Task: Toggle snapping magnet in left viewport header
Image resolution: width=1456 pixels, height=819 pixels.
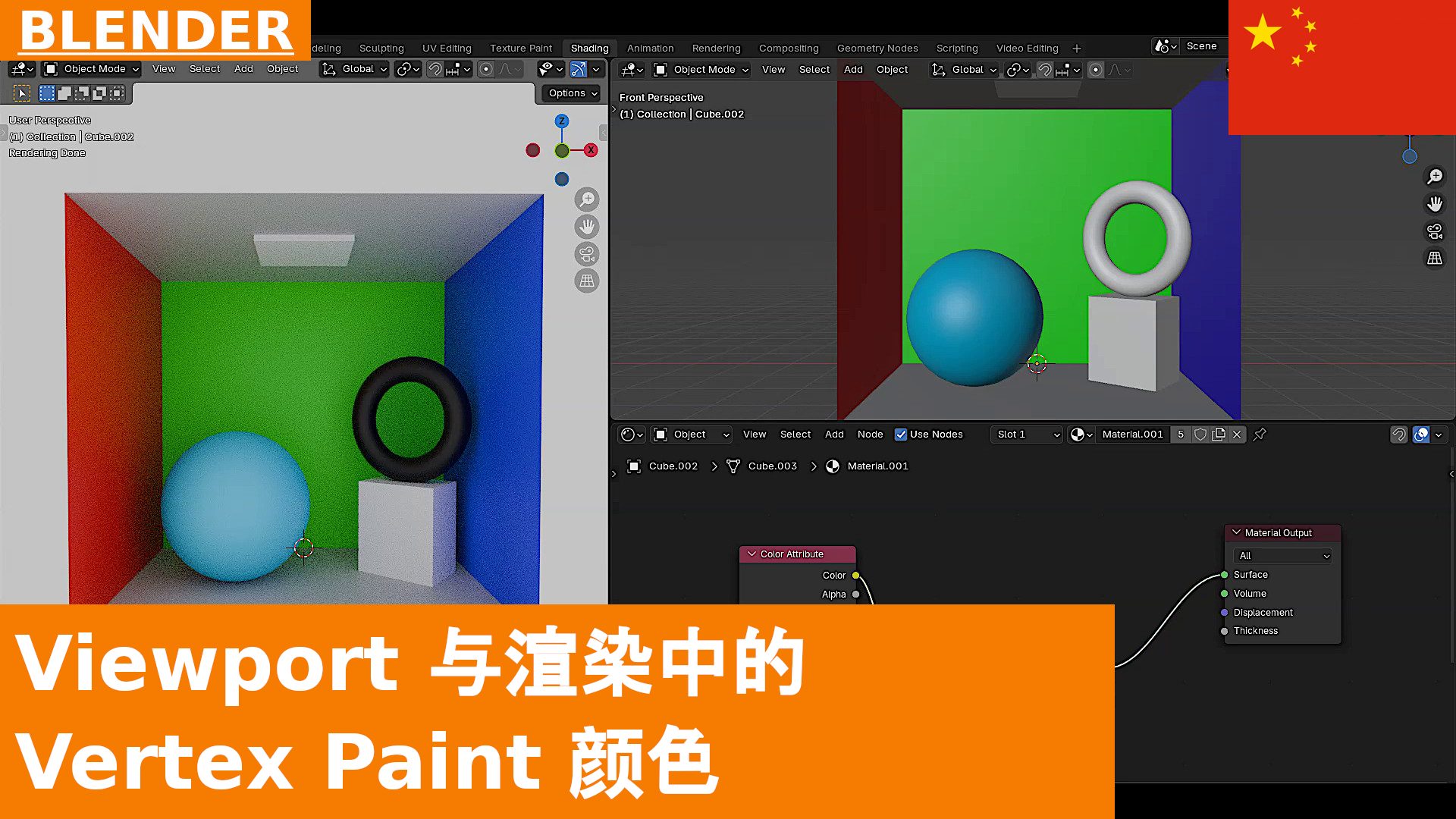Action: [435, 69]
